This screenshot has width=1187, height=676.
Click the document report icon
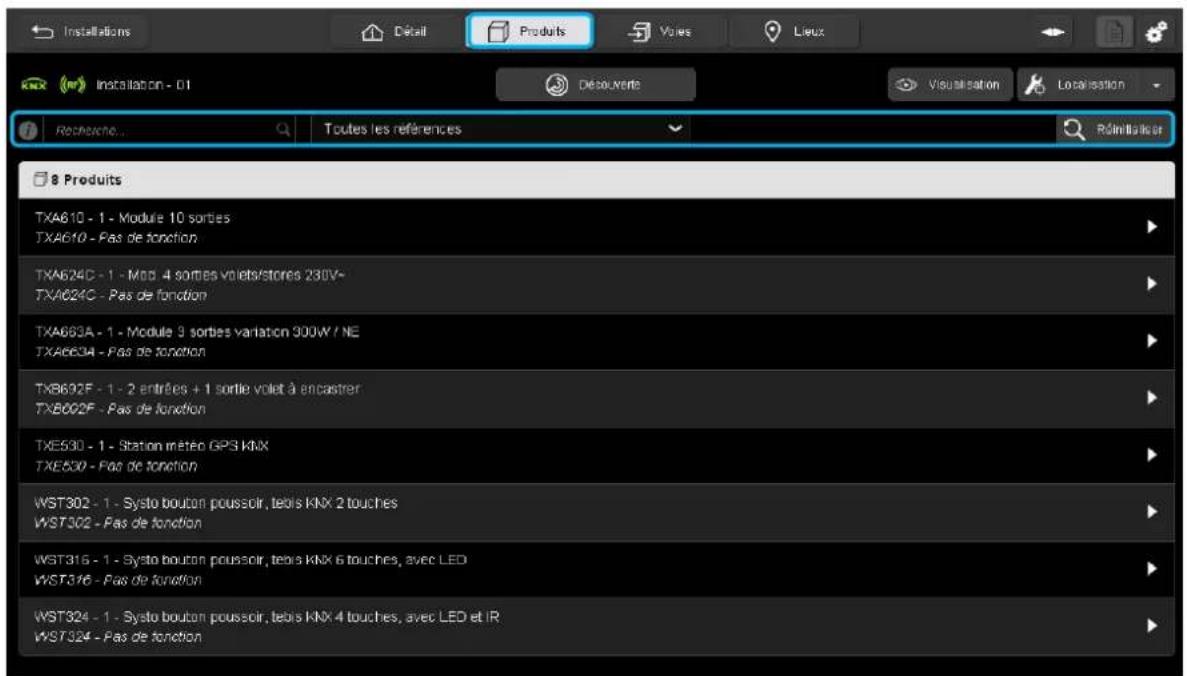(1114, 33)
